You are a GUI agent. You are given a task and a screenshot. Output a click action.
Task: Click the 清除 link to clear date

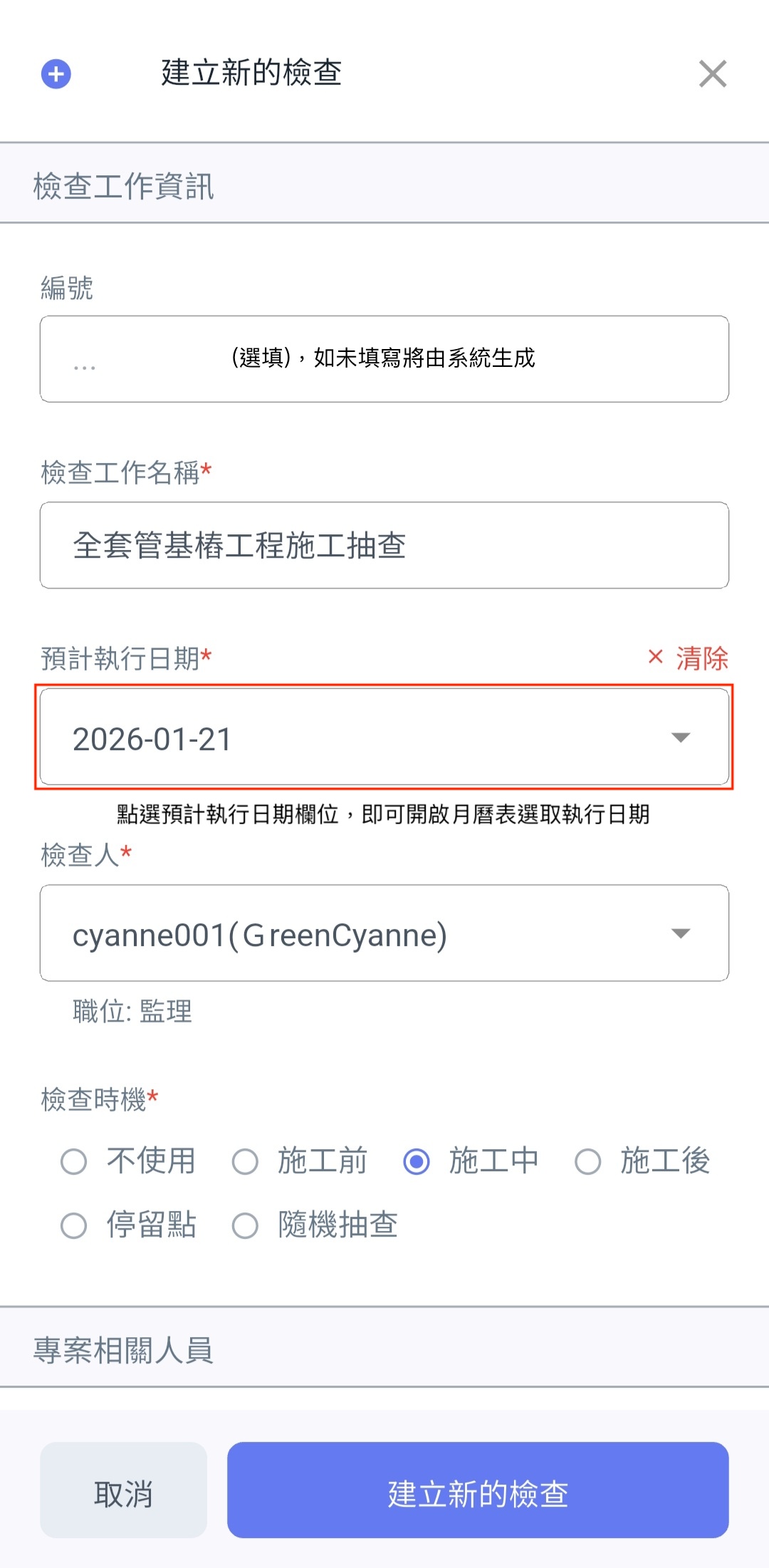(701, 658)
